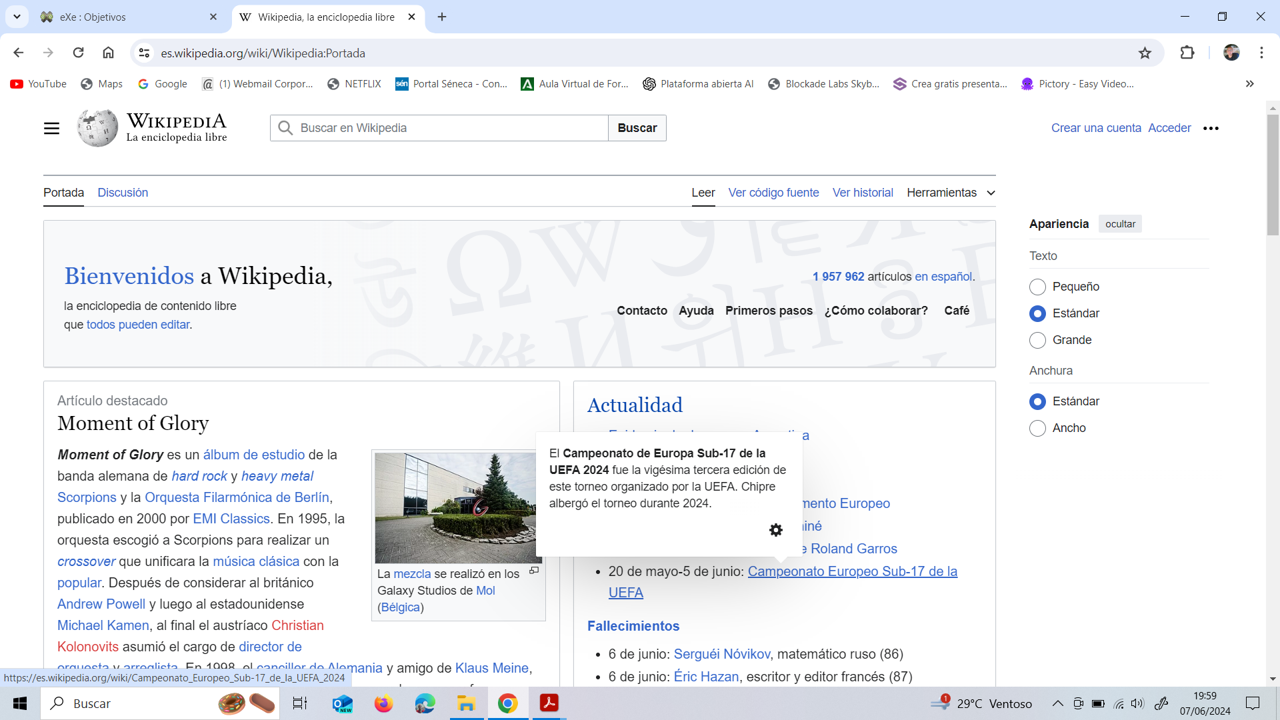The image size is (1280, 720).
Task: Select Pequeño text size option
Action: tap(1038, 287)
